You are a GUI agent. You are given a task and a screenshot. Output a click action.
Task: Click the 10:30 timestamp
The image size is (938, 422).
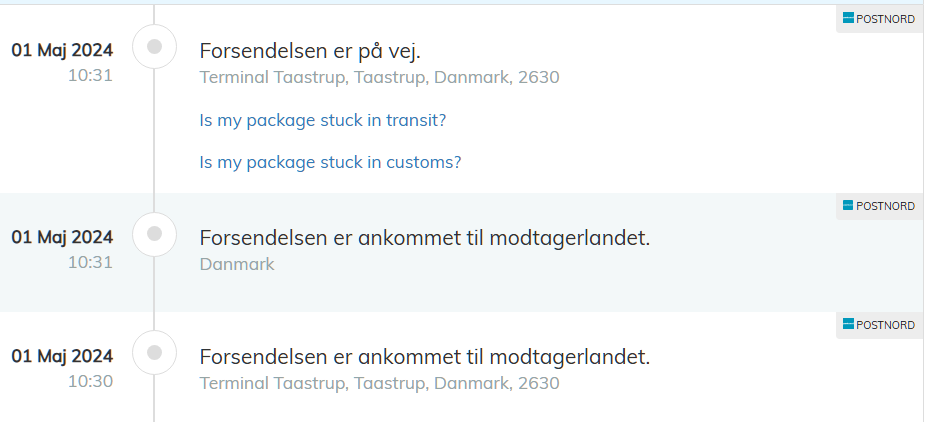(x=90, y=380)
